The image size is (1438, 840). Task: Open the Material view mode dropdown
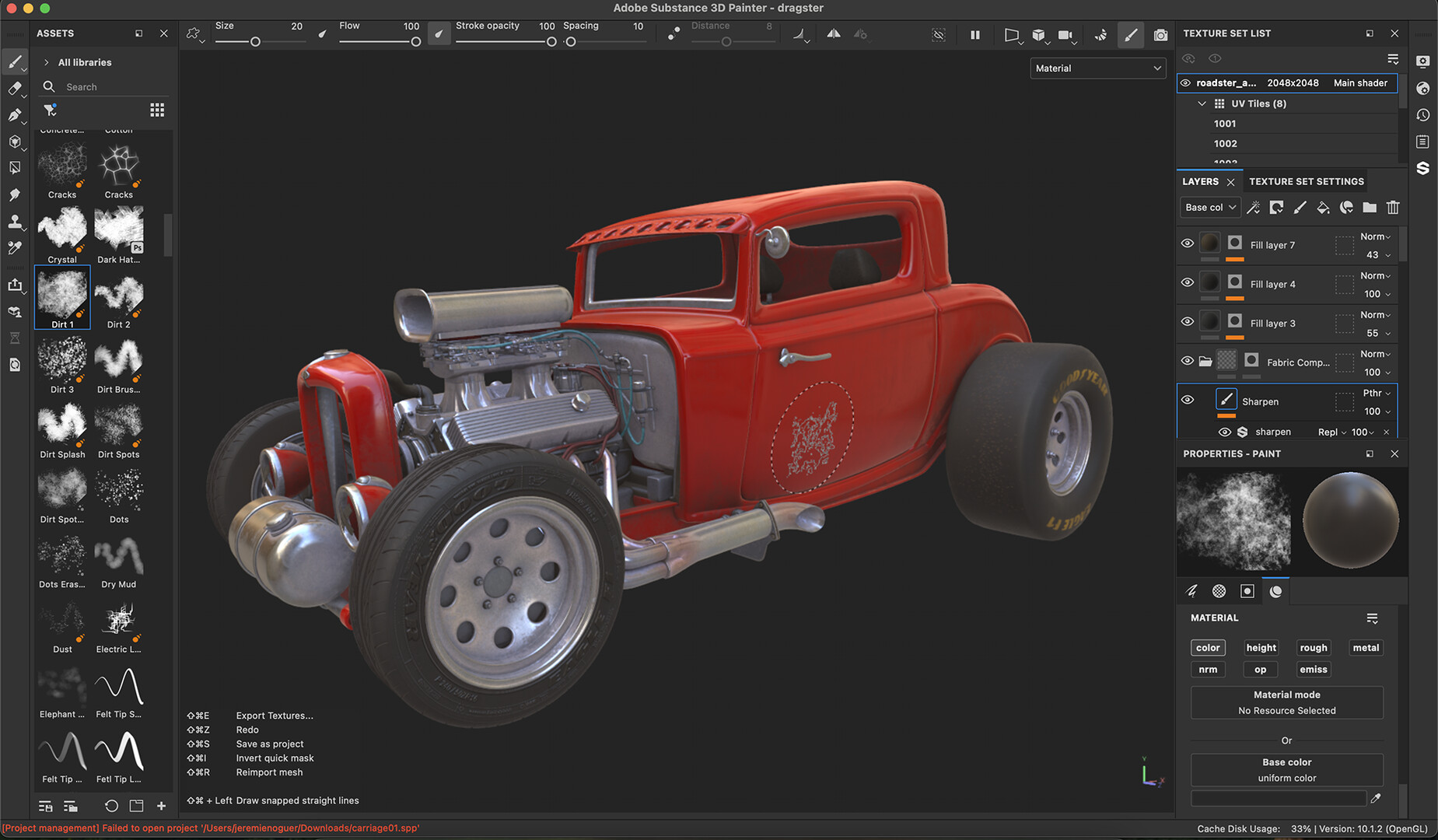point(1097,68)
